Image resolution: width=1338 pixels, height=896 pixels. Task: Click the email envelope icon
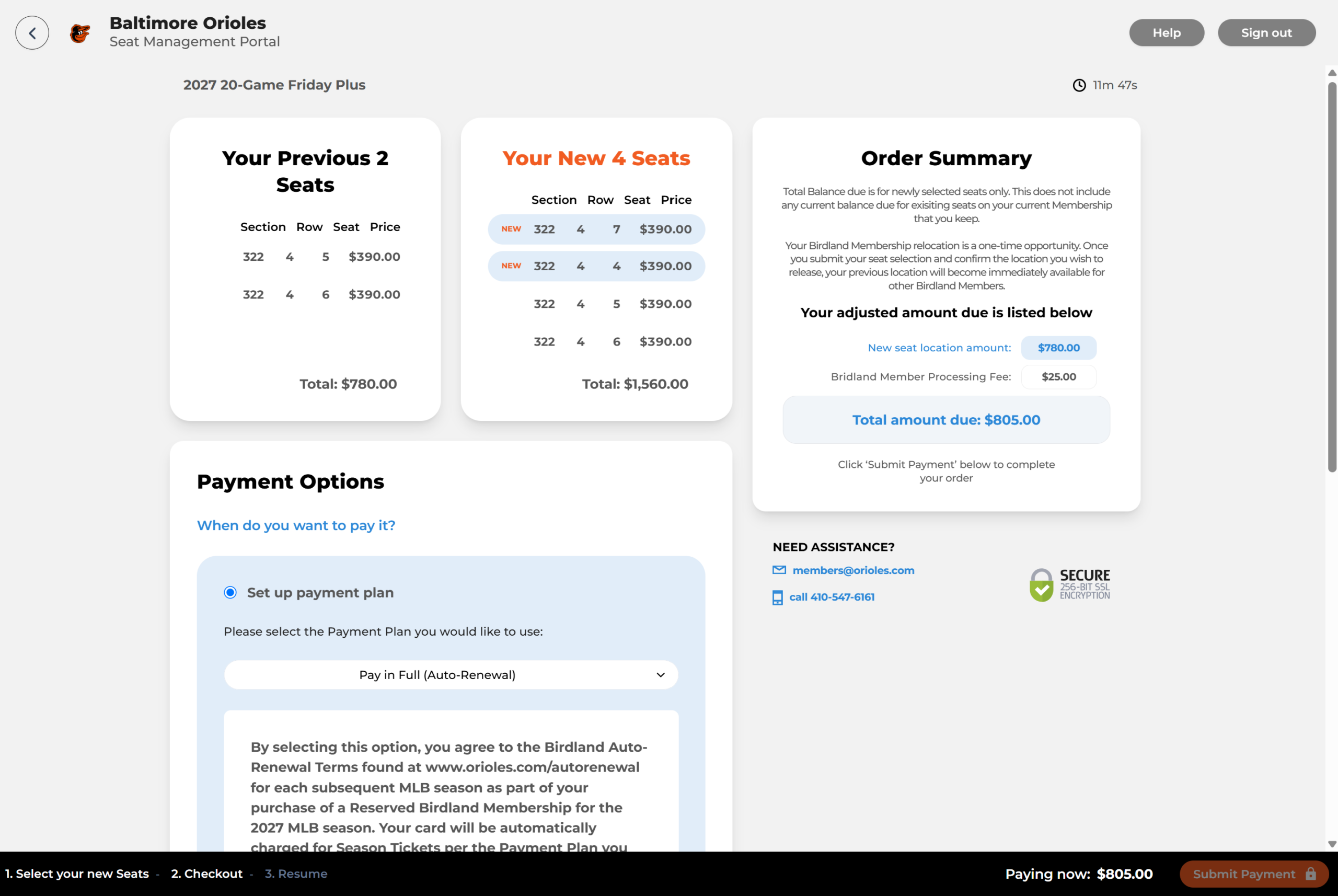point(779,570)
